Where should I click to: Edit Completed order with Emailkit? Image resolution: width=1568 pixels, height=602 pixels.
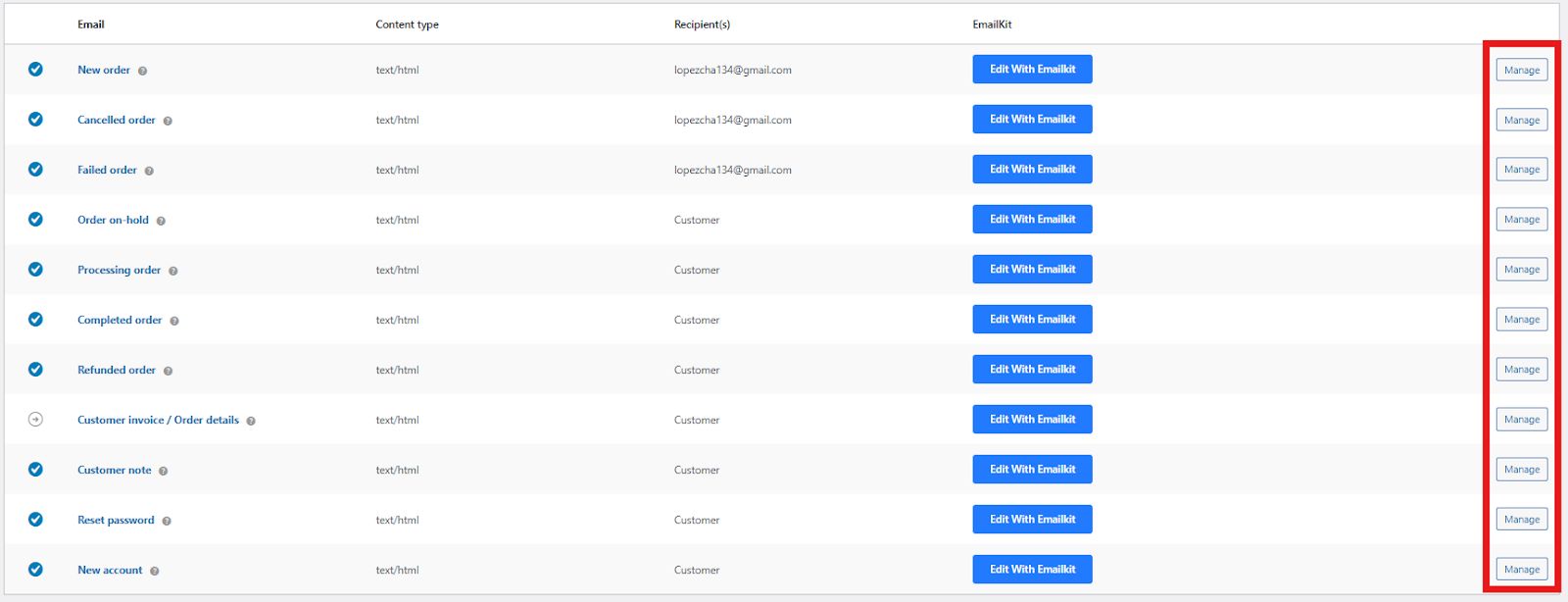click(1032, 320)
